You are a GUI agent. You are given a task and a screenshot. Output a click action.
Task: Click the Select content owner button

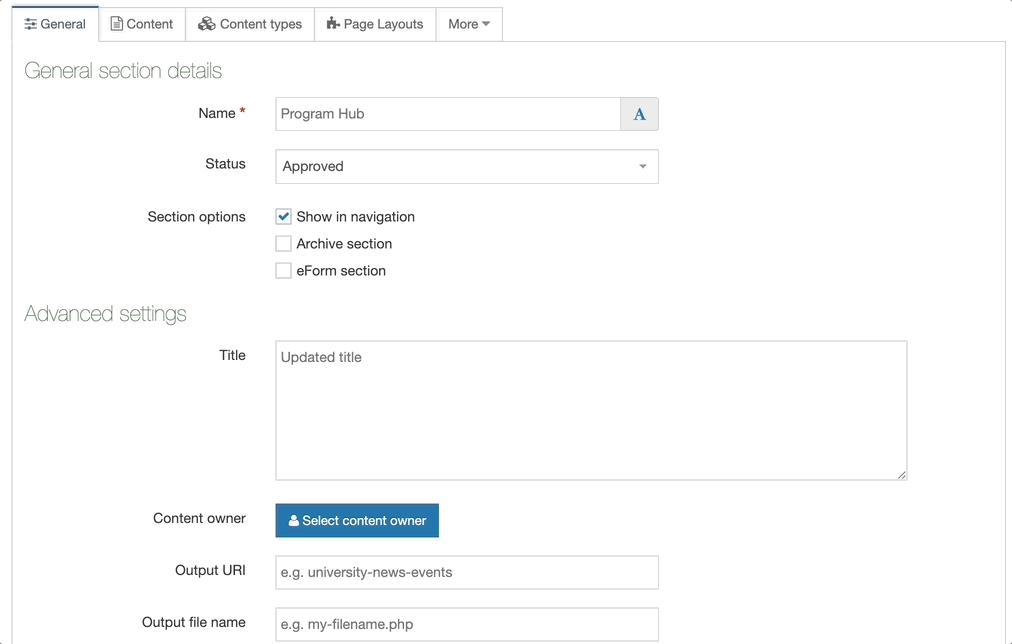pyautogui.click(x=357, y=520)
